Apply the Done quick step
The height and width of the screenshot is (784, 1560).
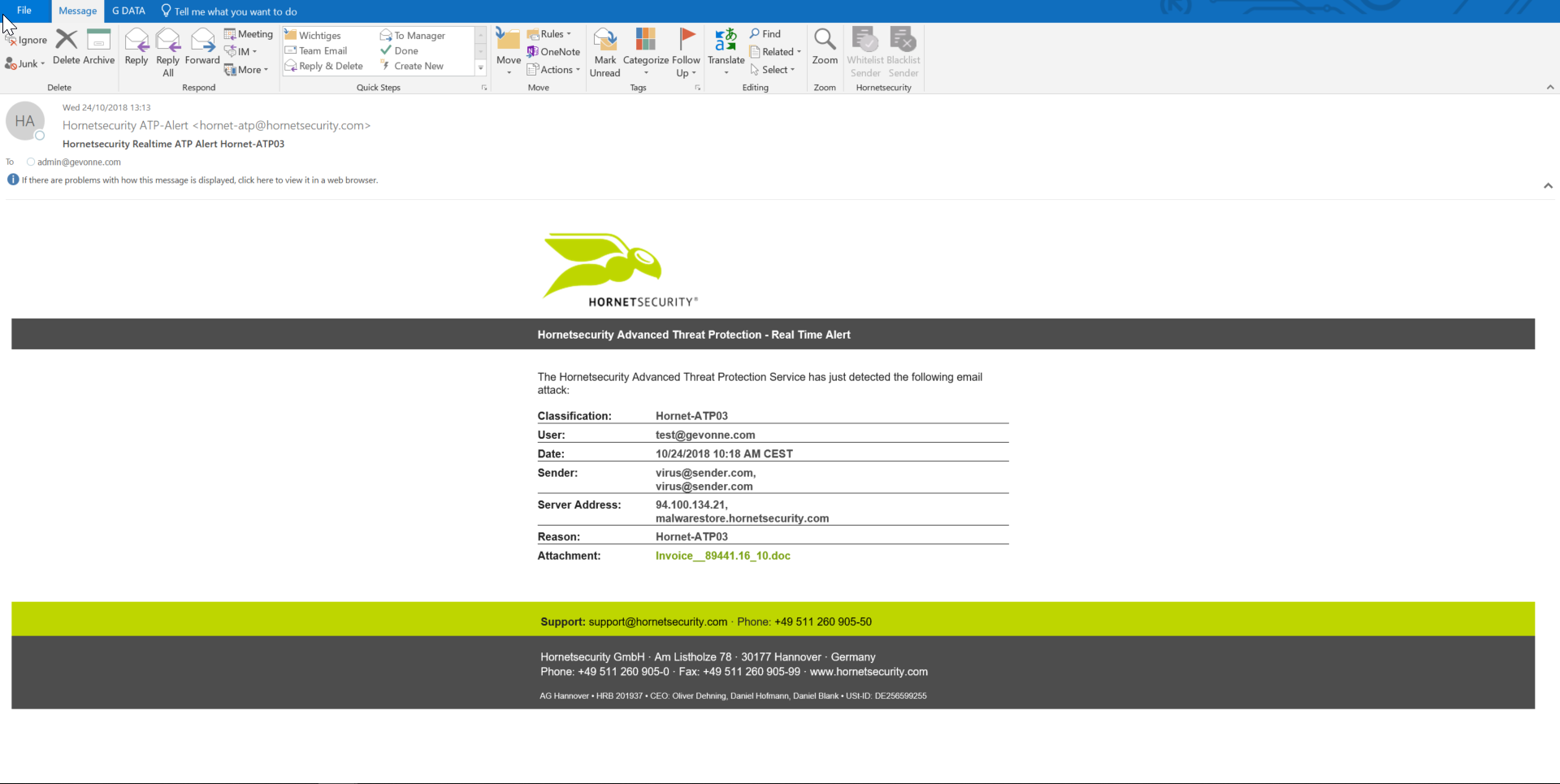point(399,50)
